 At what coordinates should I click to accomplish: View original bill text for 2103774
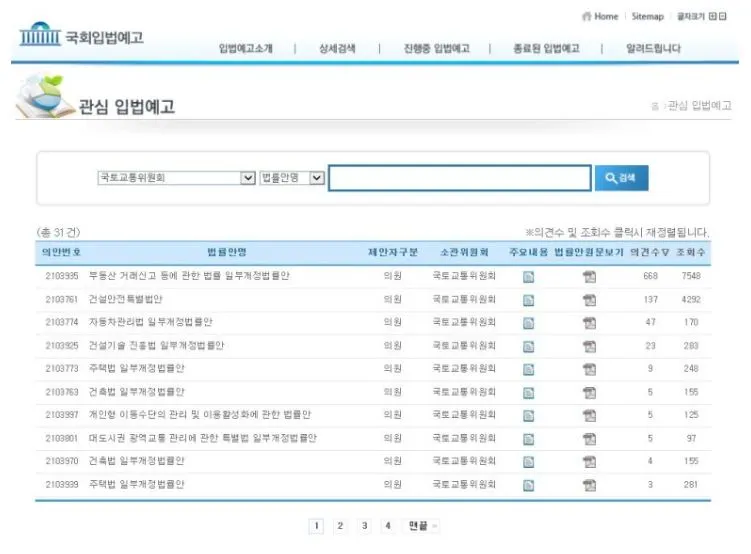(x=590, y=323)
